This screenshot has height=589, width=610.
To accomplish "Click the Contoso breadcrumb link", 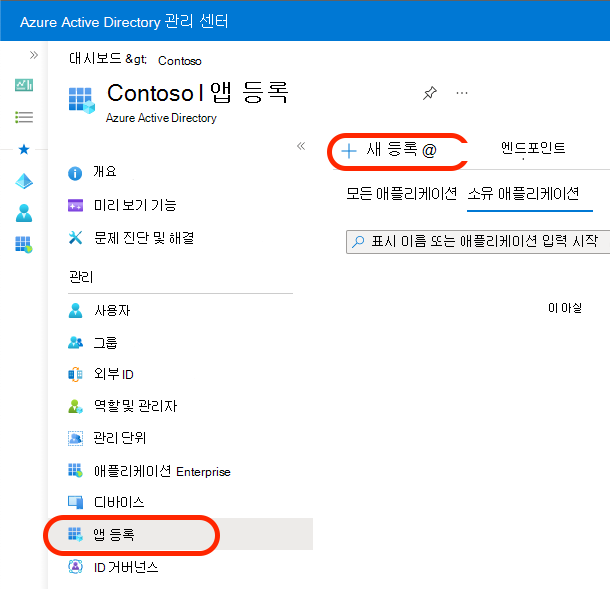I will click(180, 61).
